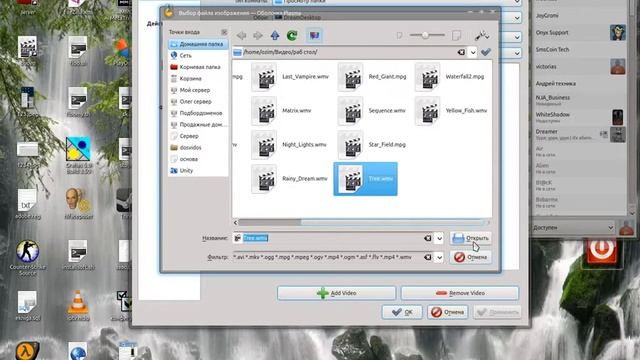Clear the filter field
The height and width of the screenshot is (360, 640).
click(428, 257)
